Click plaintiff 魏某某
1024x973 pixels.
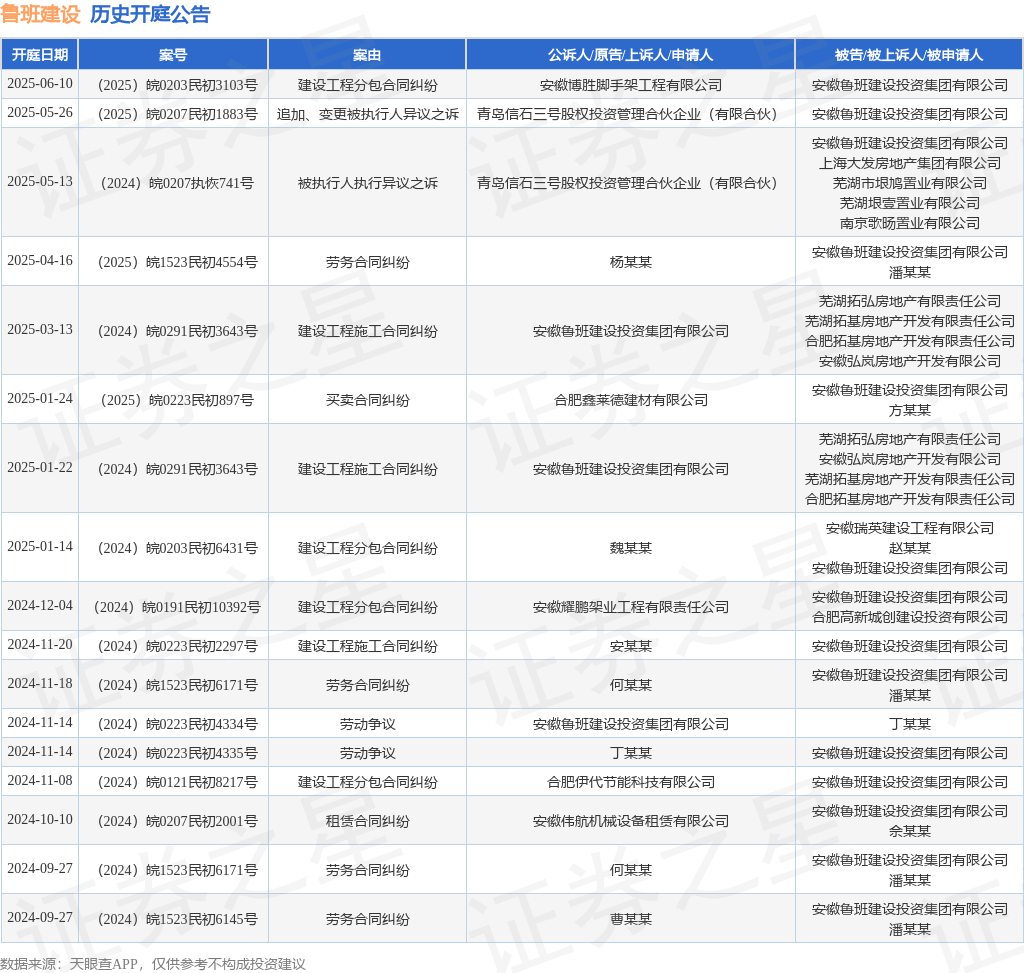tap(631, 548)
